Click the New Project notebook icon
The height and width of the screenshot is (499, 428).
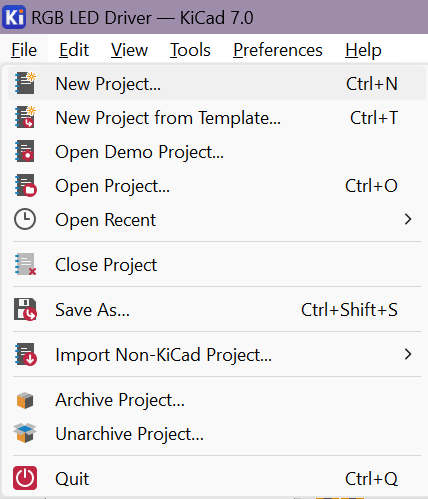25,83
